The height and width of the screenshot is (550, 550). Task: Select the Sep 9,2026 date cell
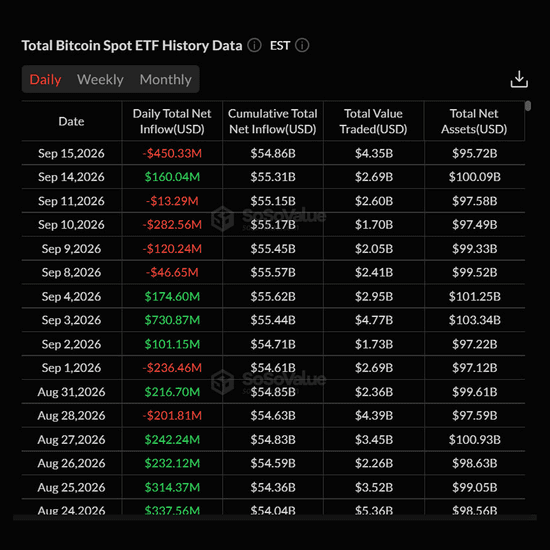click(71, 249)
